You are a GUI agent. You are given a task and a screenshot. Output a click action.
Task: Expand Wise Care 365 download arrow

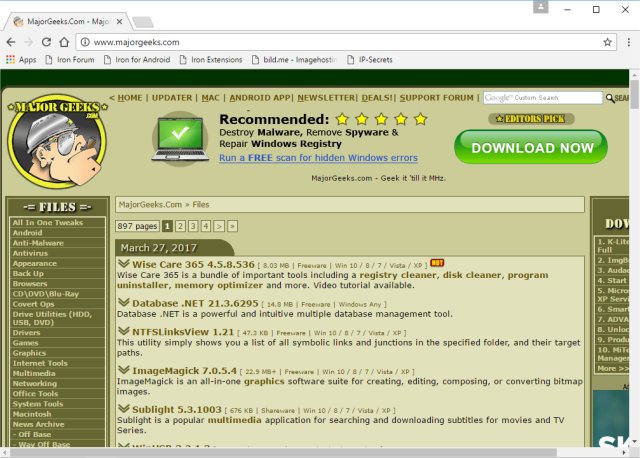click(x=123, y=263)
